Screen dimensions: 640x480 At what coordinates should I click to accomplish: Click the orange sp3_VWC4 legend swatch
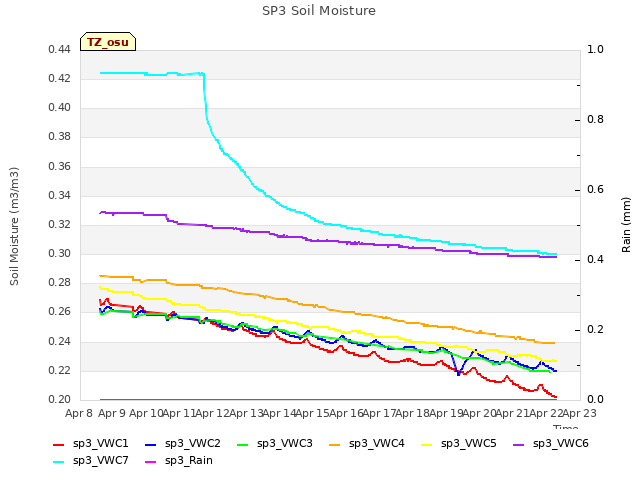335,444
